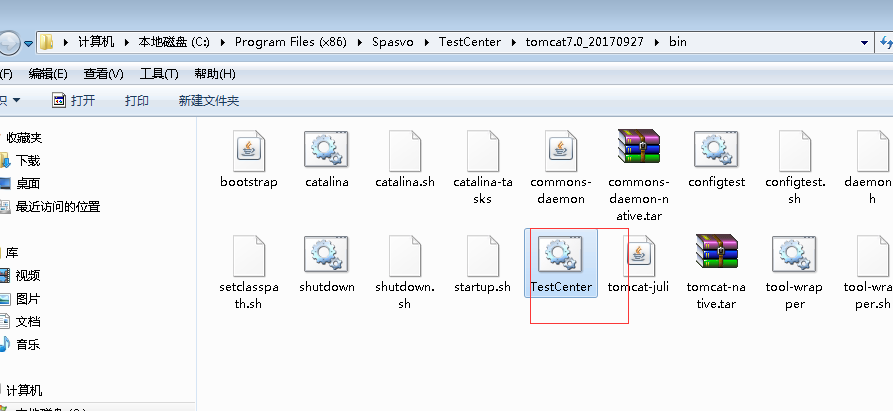Select the tomcat-juli jar icon

tap(638, 256)
